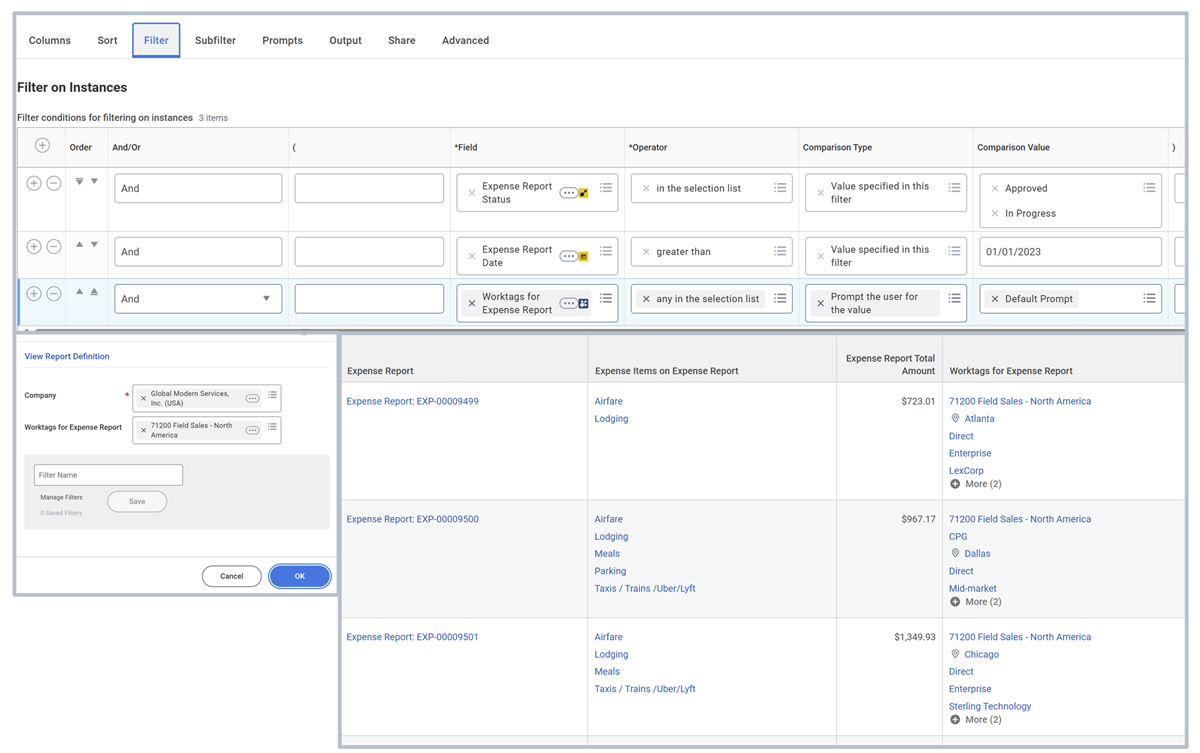This screenshot has height=753, width=1200.
Task: Add row after Expense Report Date condition
Action: 34,246
